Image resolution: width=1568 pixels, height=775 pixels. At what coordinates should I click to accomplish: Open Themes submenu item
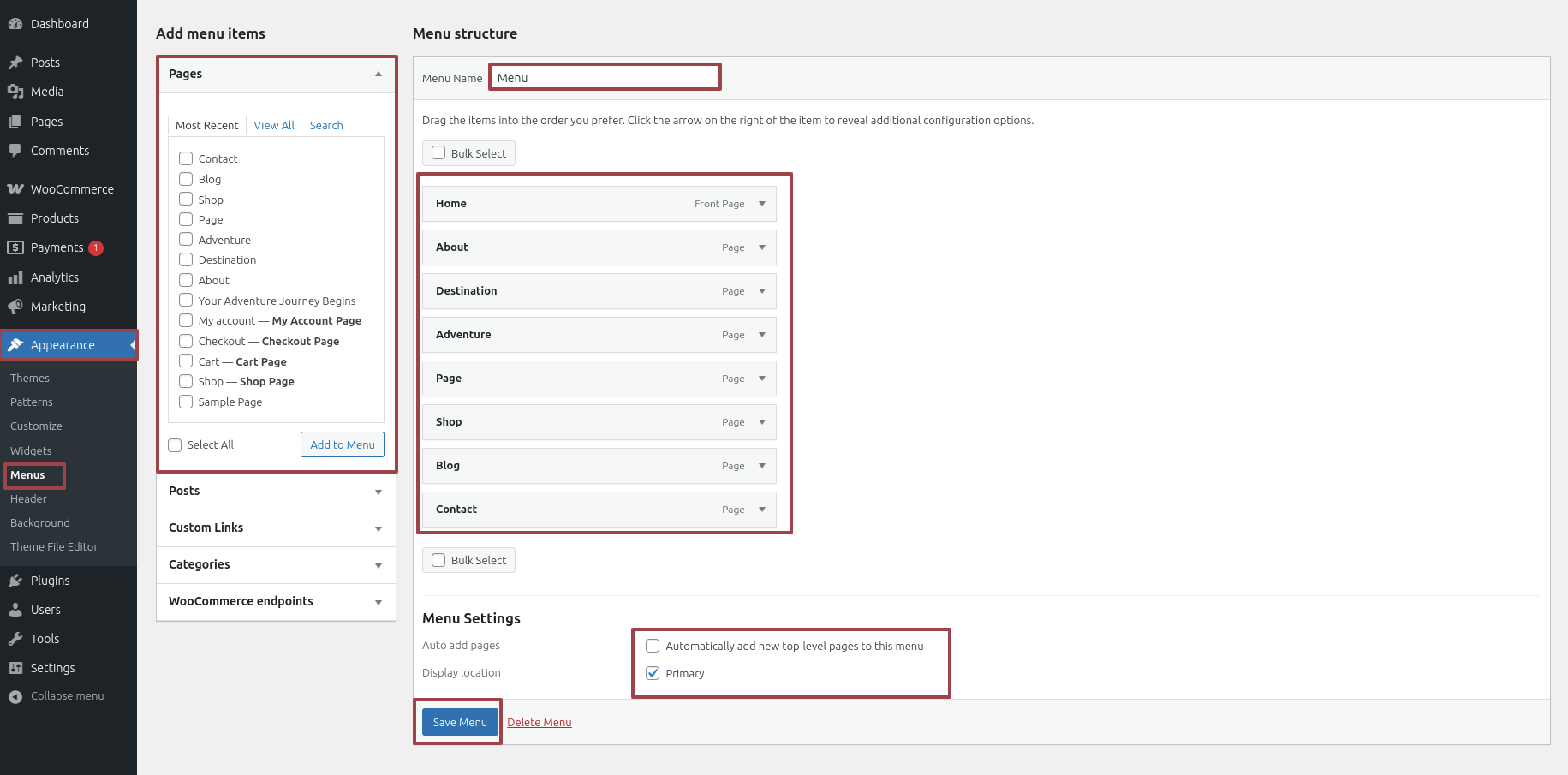(x=30, y=379)
